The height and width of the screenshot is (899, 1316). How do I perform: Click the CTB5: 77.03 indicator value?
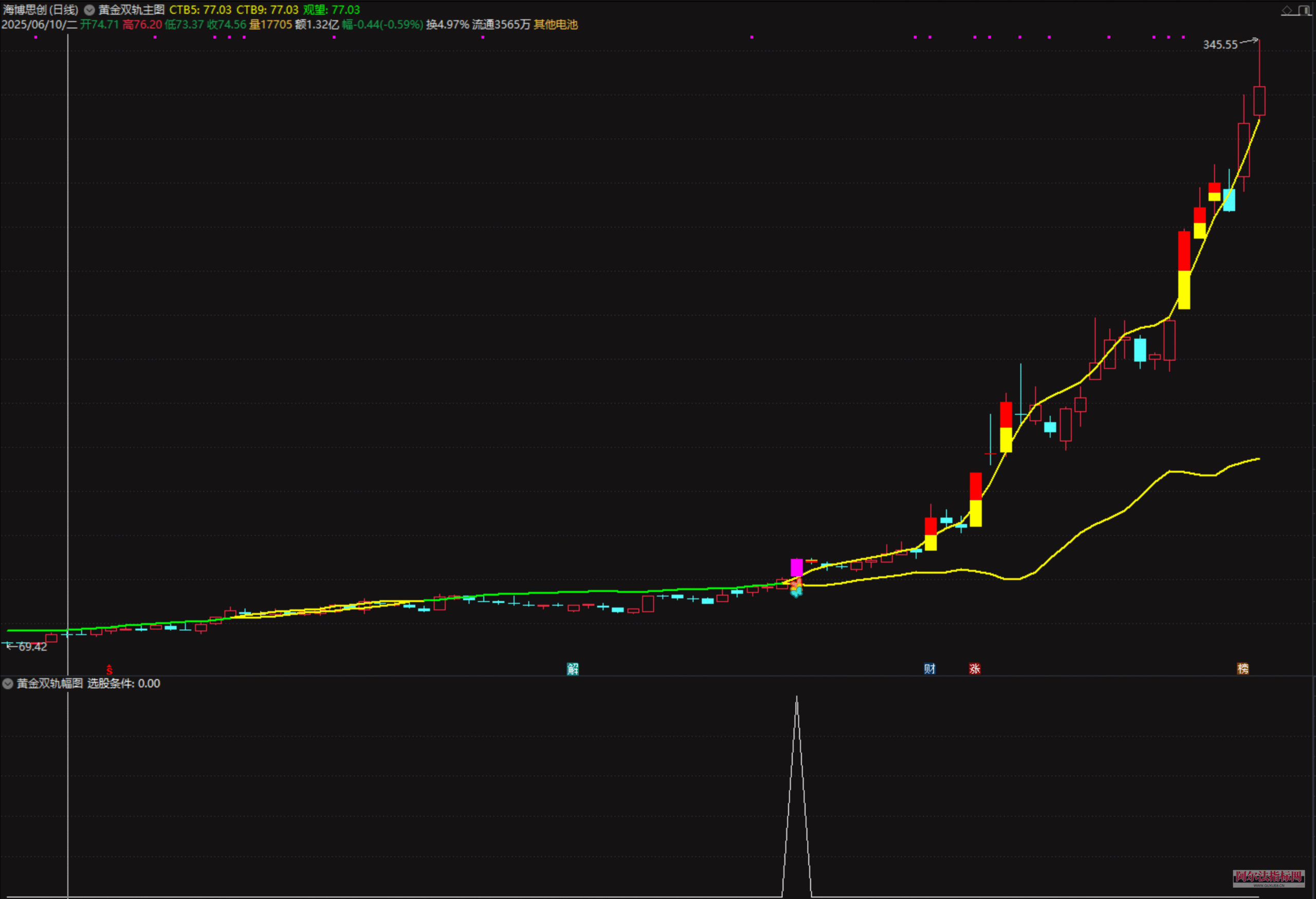click(x=200, y=10)
